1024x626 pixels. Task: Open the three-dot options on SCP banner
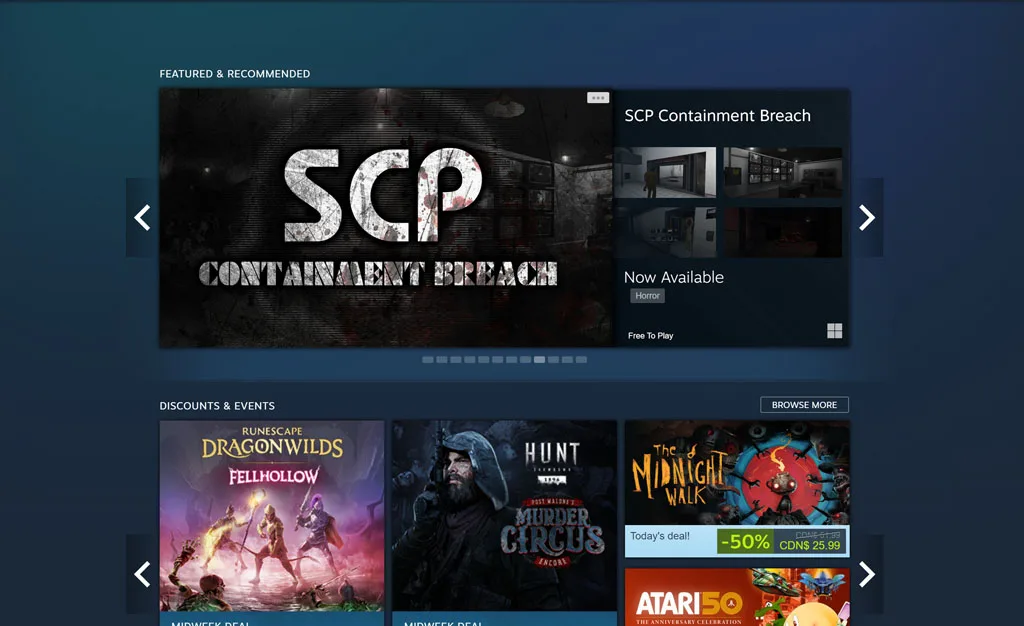coord(598,98)
